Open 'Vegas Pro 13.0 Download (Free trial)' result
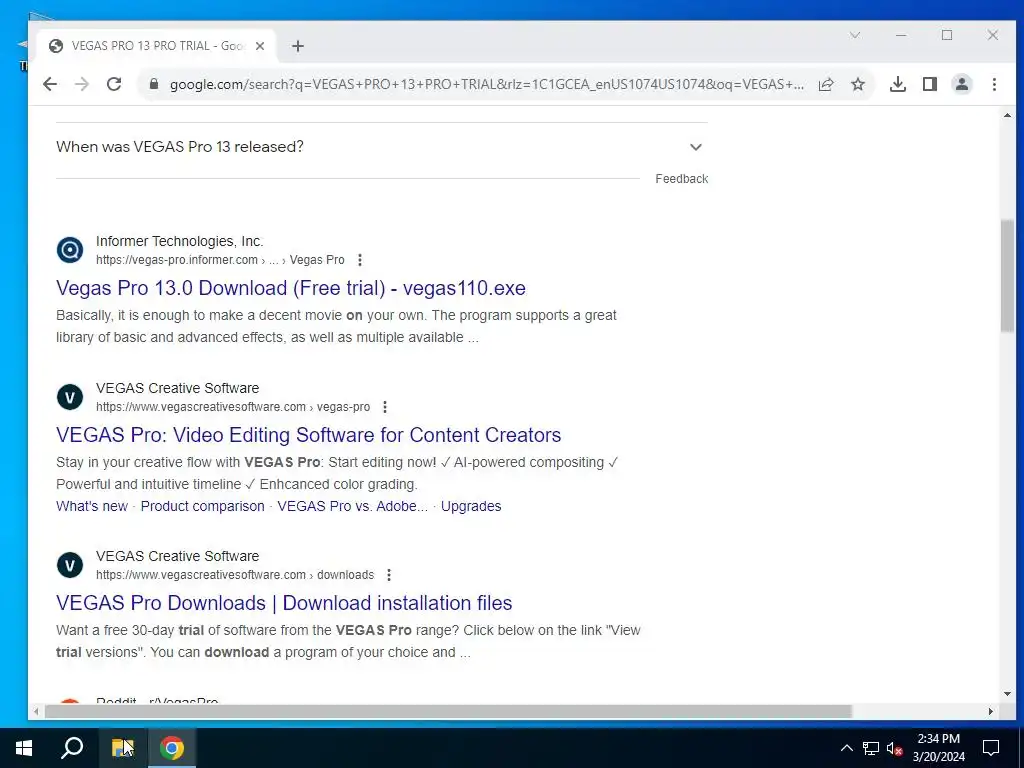 pyautogui.click(x=291, y=288)
